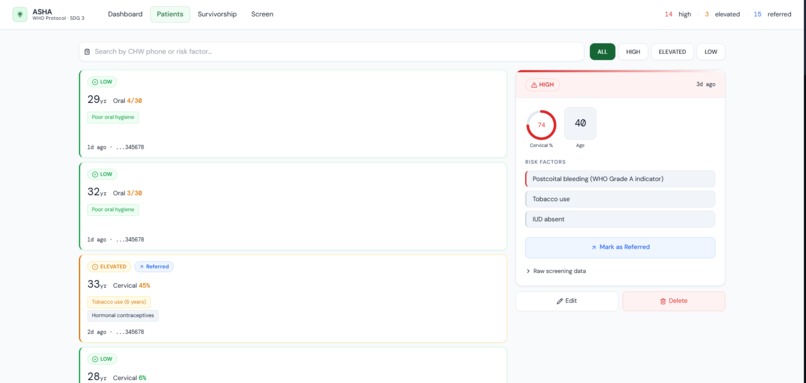Click the Hormonal contraceptives tag
Screen dimensions: 806x383
[123, 316]
